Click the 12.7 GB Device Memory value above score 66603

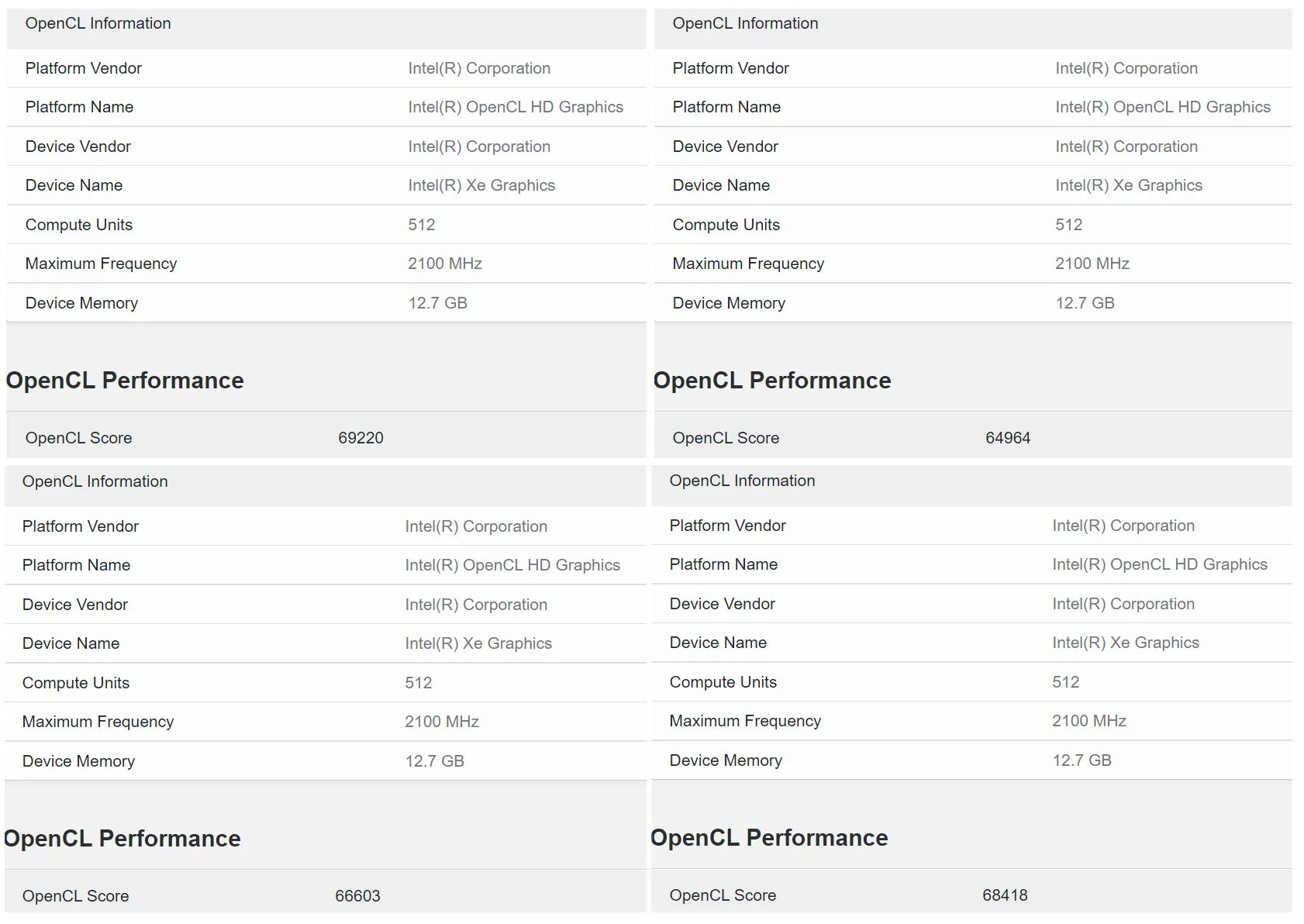434,761
